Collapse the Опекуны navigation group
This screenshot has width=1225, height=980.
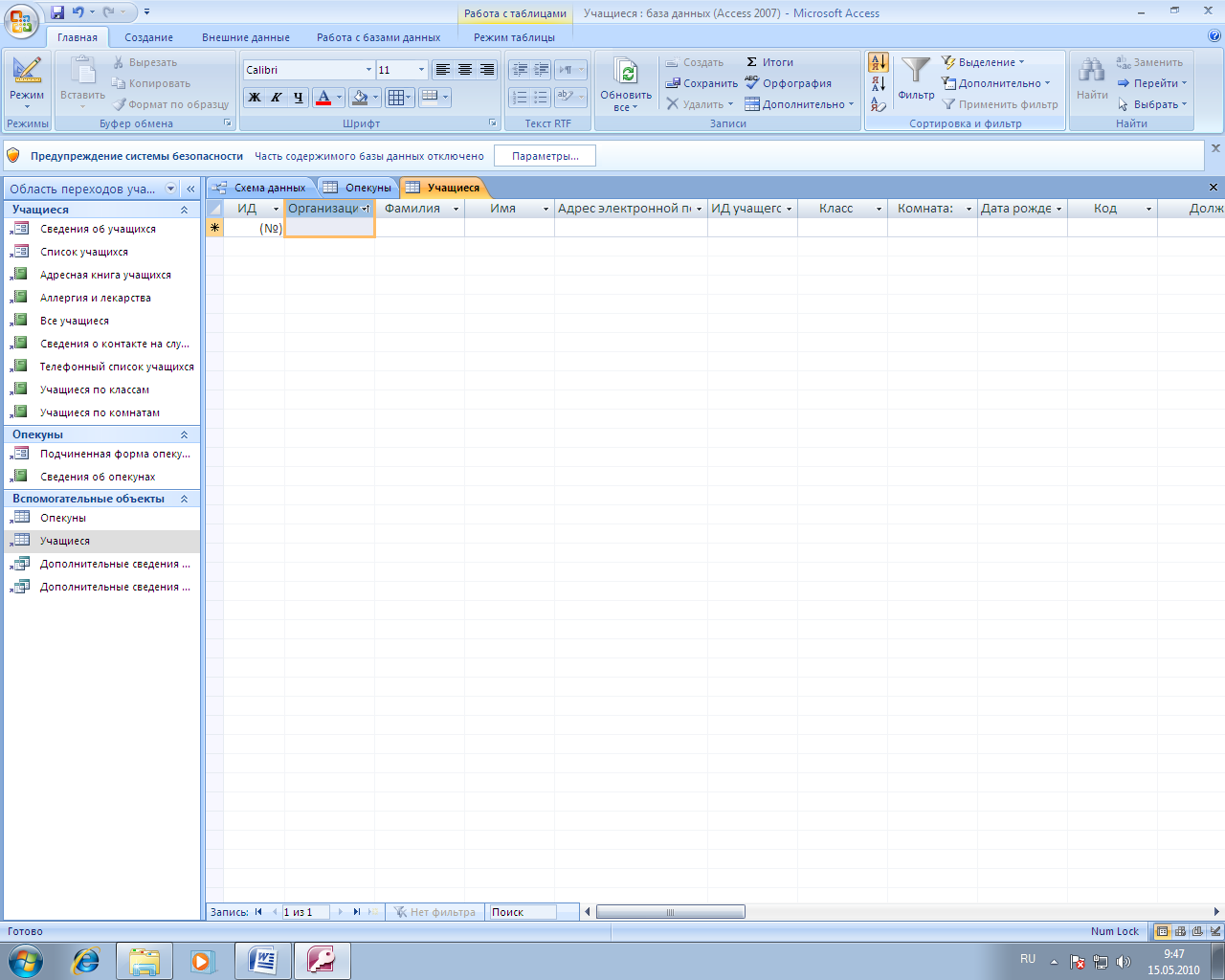click(185, 434)
